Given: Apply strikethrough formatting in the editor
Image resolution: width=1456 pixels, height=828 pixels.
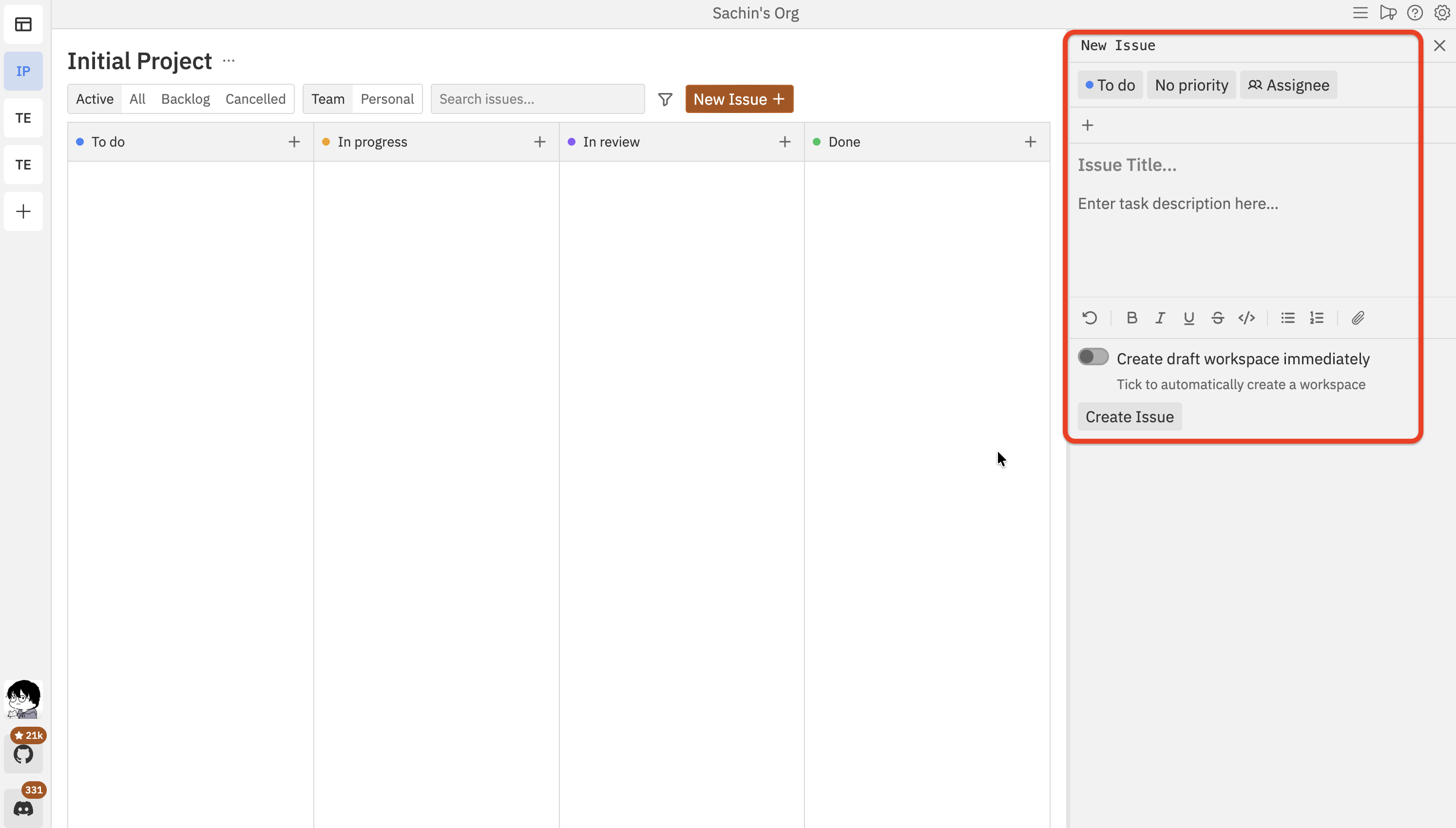Looking at the screenshot, I should pos(1217,318).
